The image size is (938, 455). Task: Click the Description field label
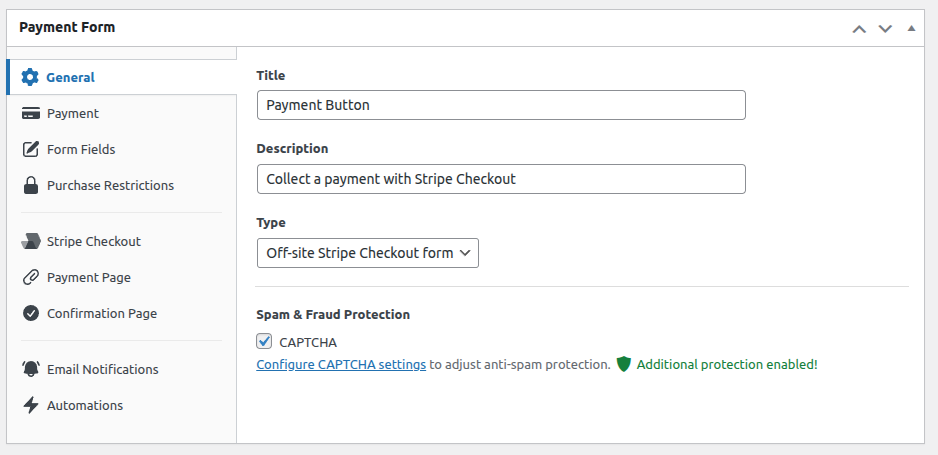click(292, 149)
